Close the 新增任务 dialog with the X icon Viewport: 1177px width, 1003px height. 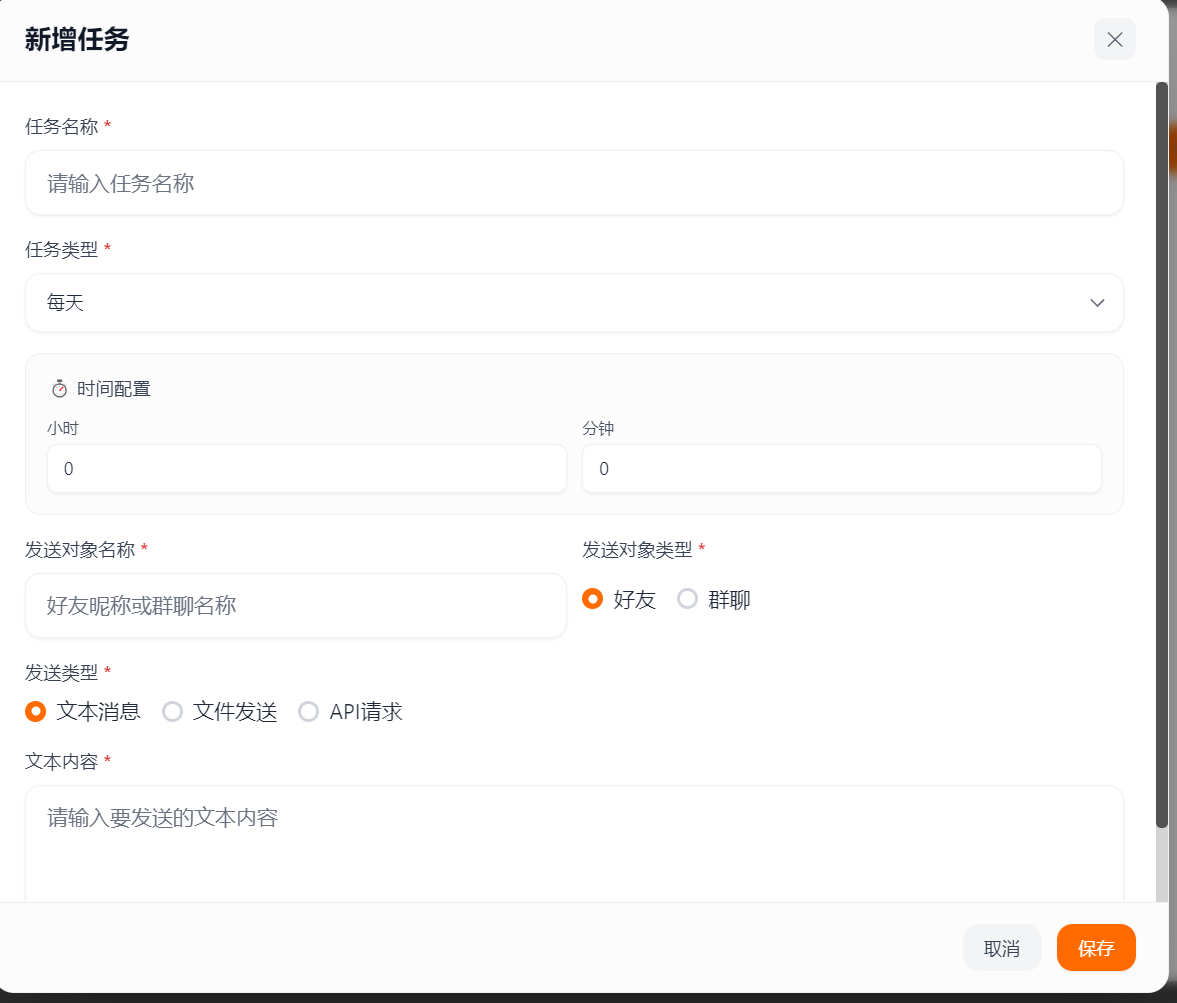tap(1114, 39)
